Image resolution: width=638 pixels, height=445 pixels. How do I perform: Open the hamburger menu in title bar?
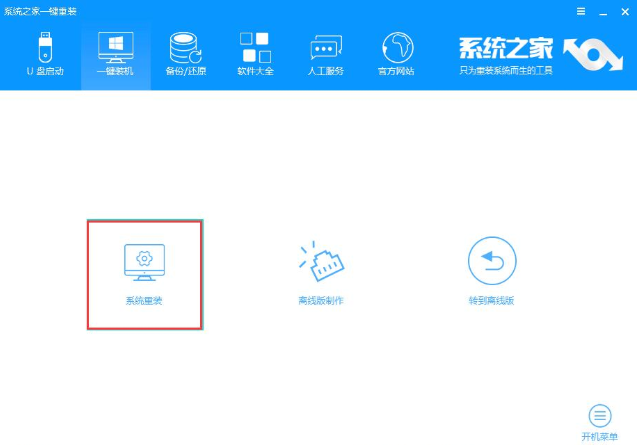click(x=581, y=11)
